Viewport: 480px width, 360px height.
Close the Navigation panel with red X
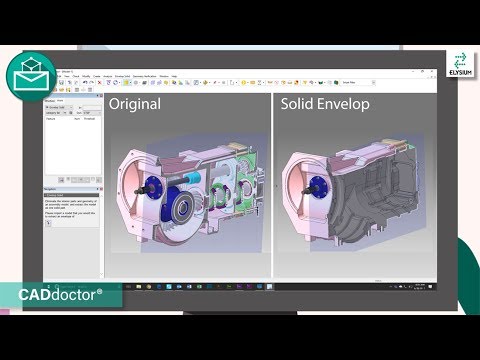101,189
